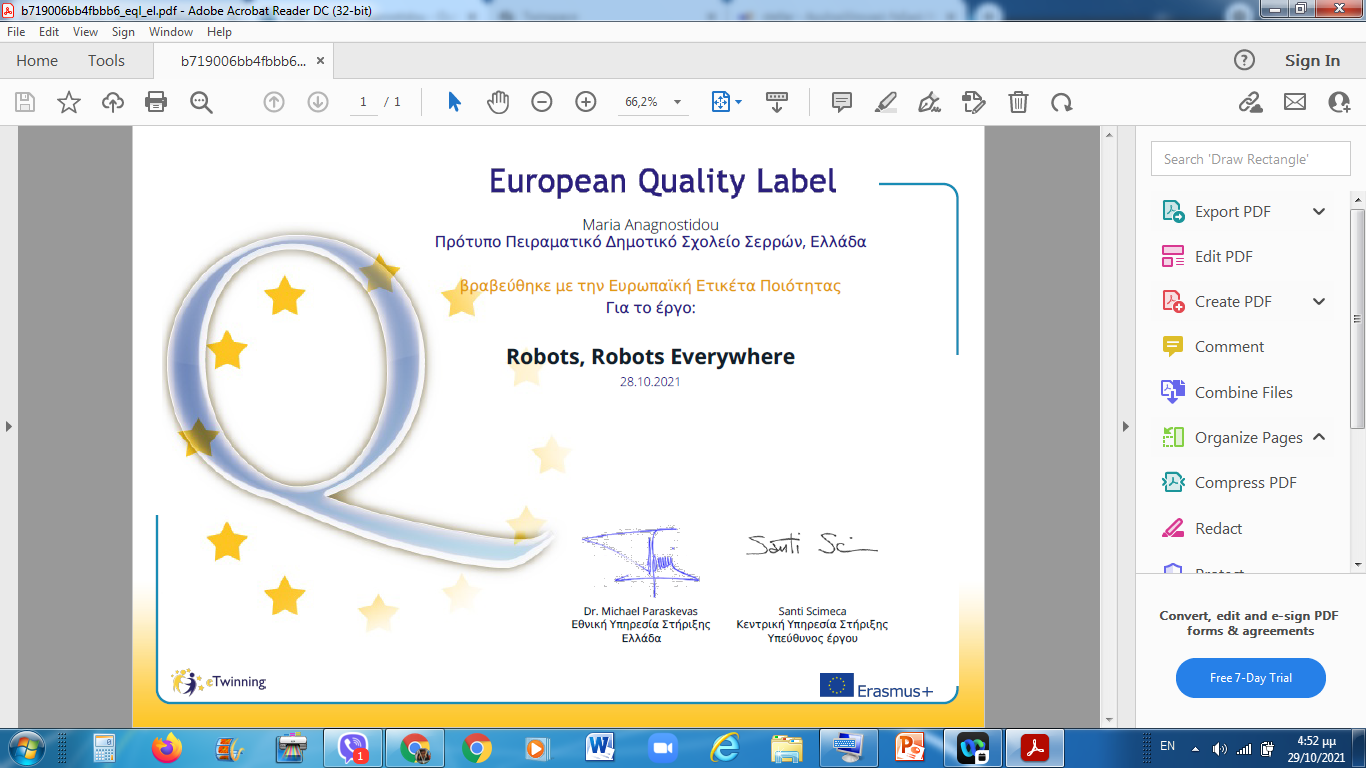Click the Zoom in plus icon

click(586, 102)
